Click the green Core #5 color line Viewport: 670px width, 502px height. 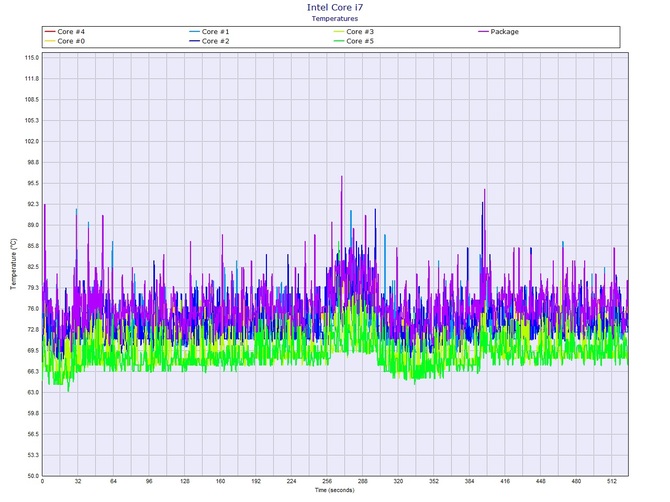pos(339,41)
